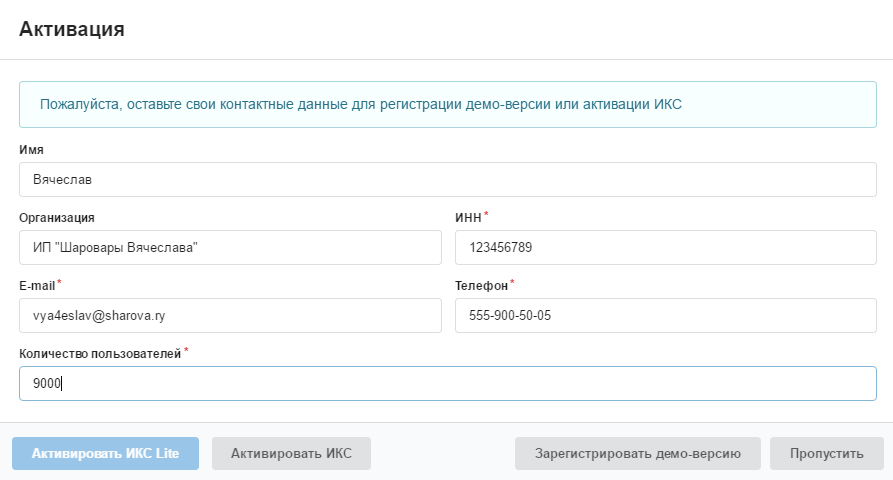Click the E-mail label text
This screenshot has width=893, height=480.
37,285
